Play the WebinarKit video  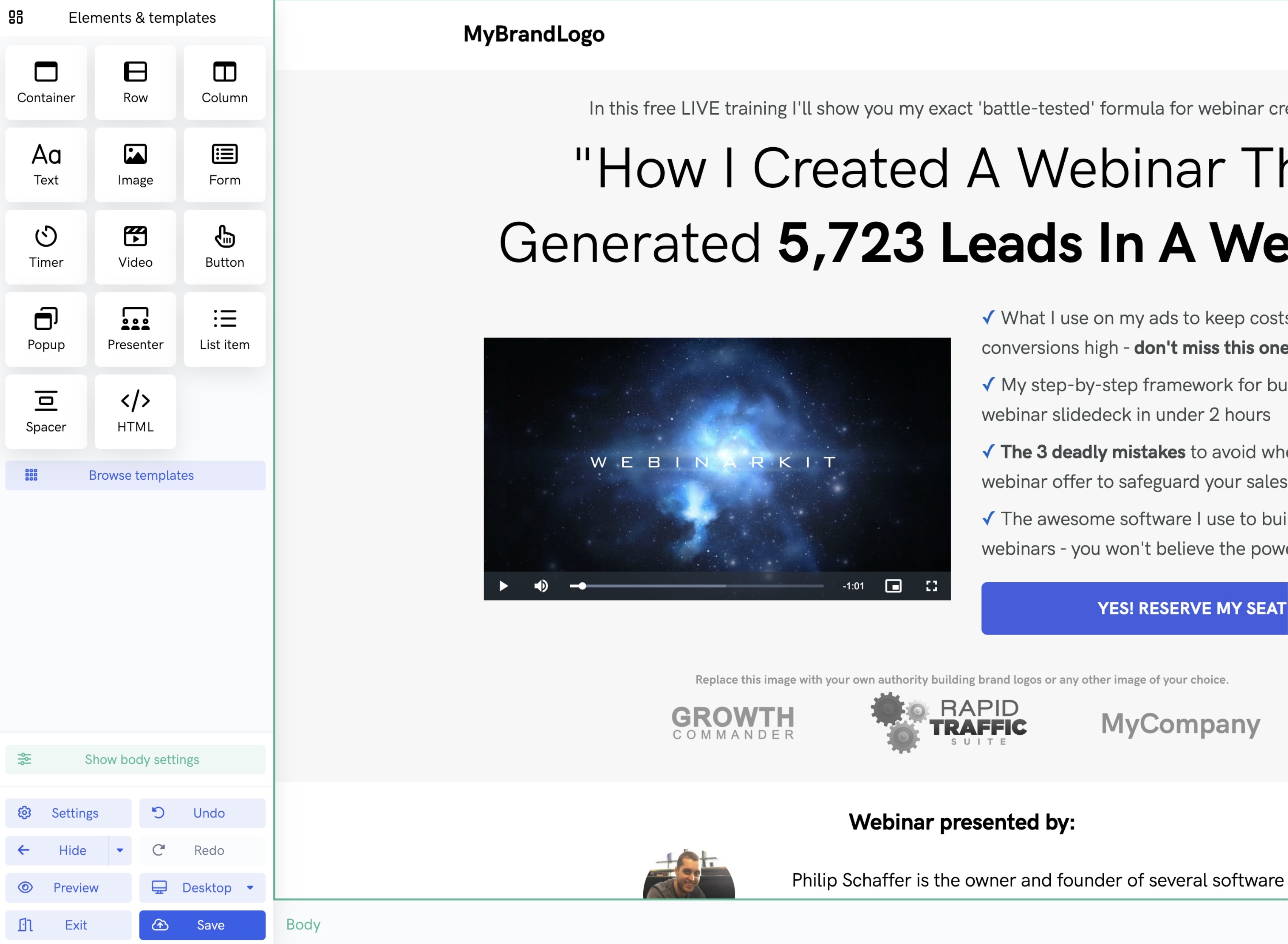(503, 586)
